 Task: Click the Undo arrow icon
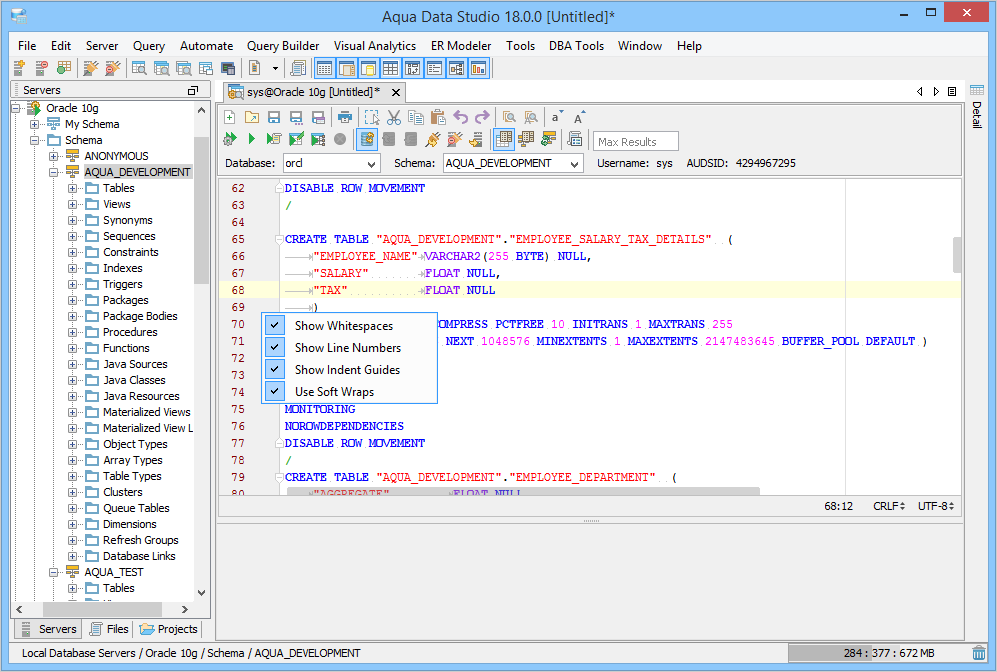pyautogui.click(x=460, y=117)
